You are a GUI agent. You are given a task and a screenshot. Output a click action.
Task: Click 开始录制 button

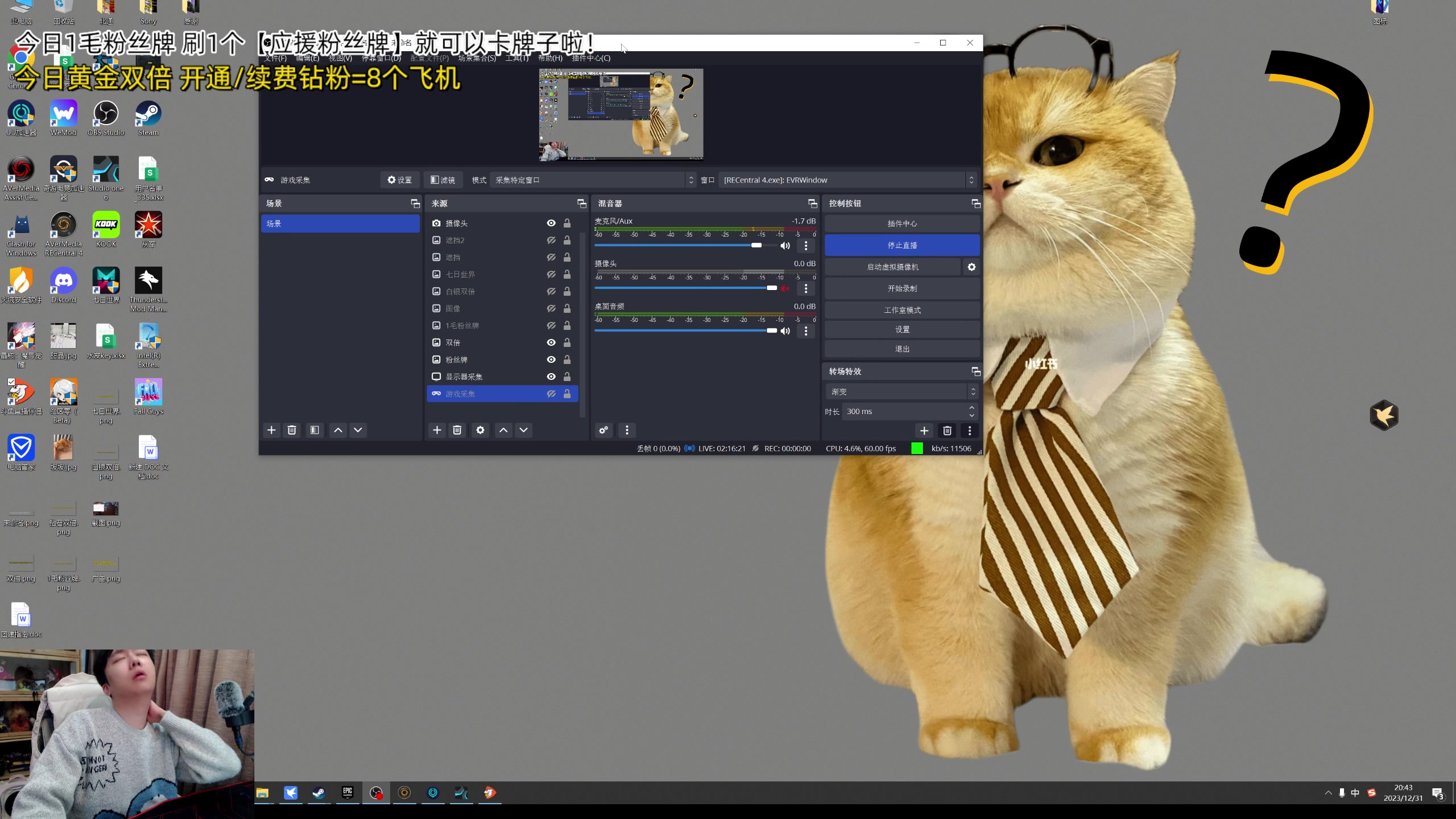(x=901, y=288)
